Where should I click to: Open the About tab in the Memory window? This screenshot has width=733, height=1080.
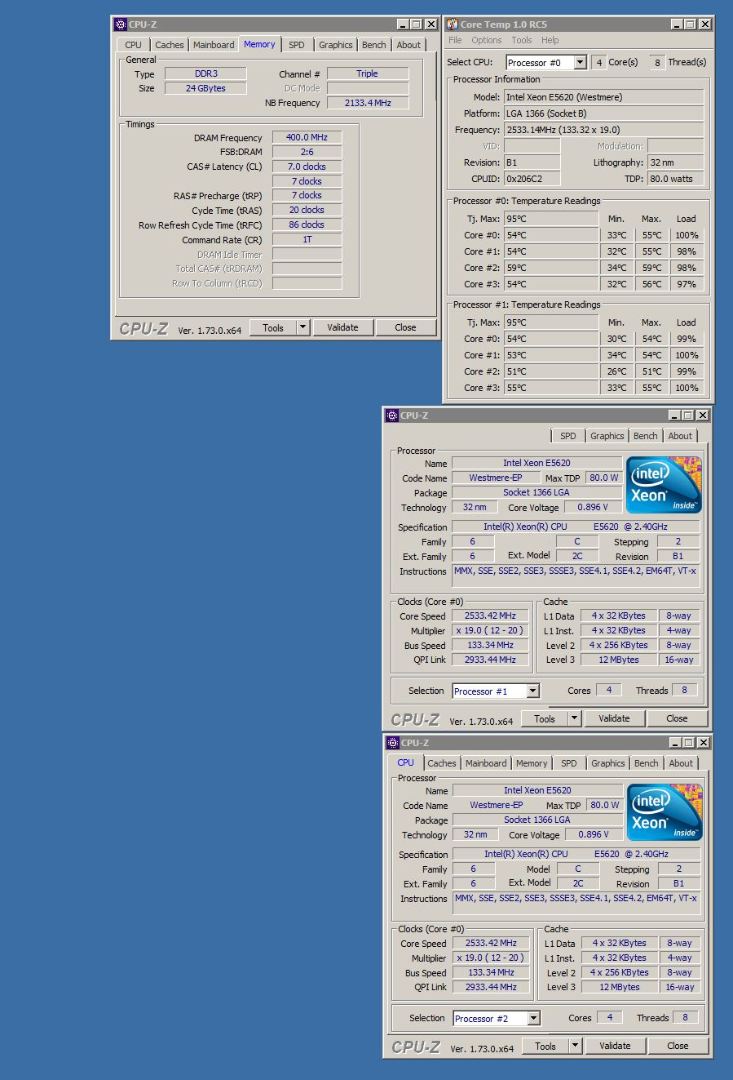(409, 45)
